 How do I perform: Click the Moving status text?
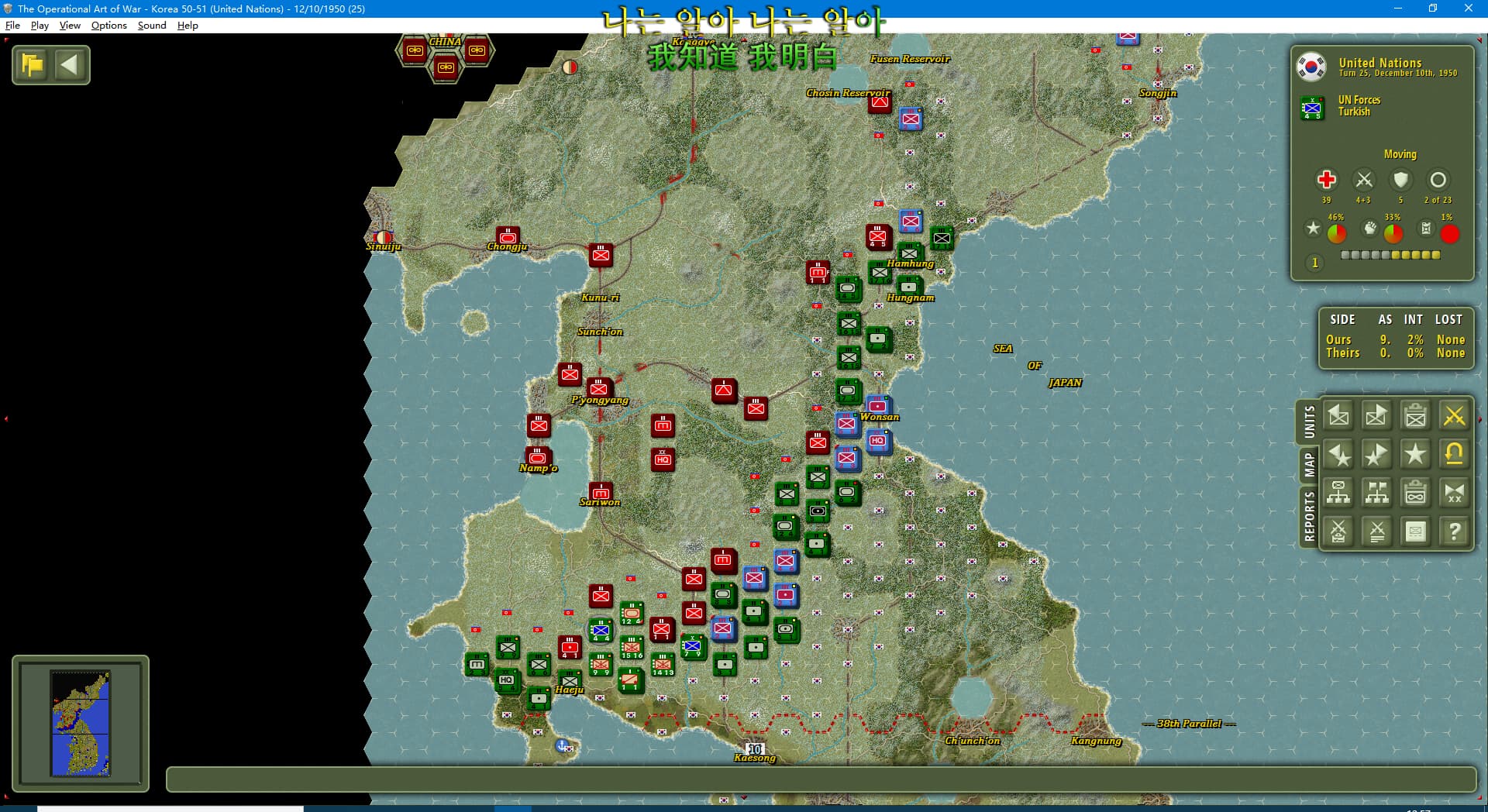(1400, 154)
